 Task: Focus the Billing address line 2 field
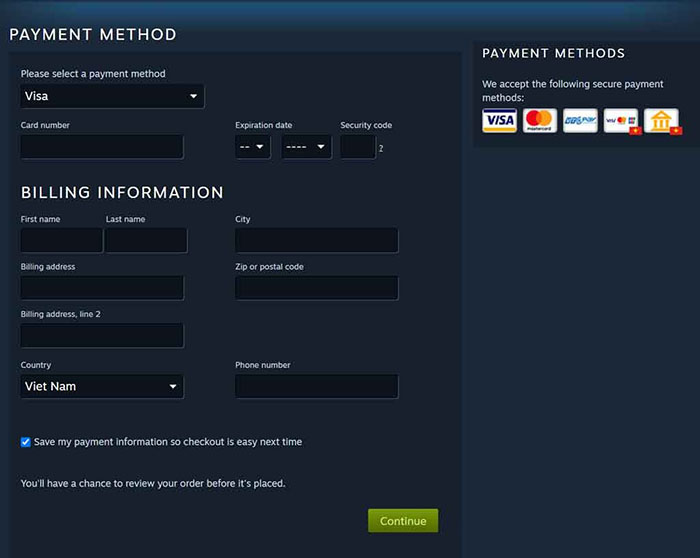coord(102,335)
